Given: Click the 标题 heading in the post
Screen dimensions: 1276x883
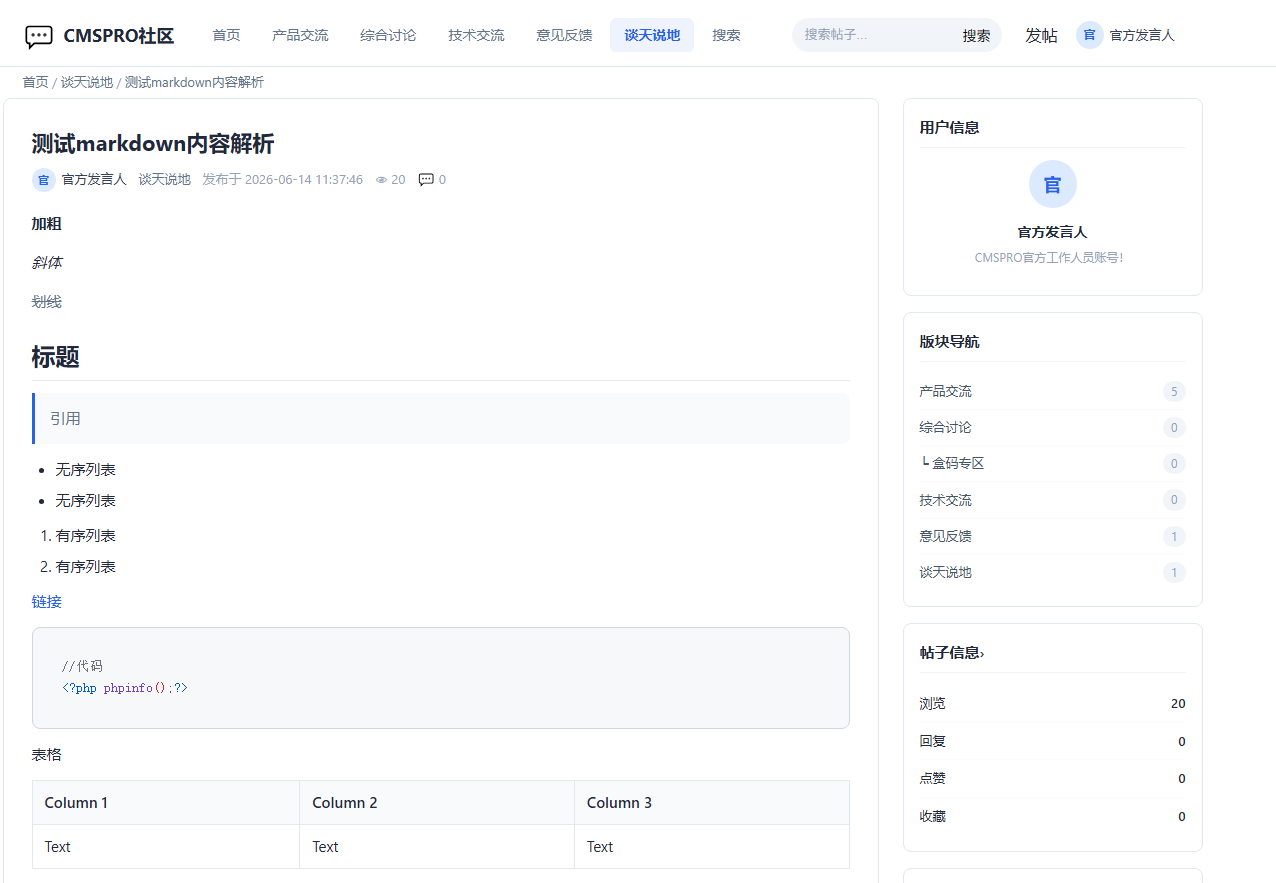Looking at the screenshot, I should 56,357.
